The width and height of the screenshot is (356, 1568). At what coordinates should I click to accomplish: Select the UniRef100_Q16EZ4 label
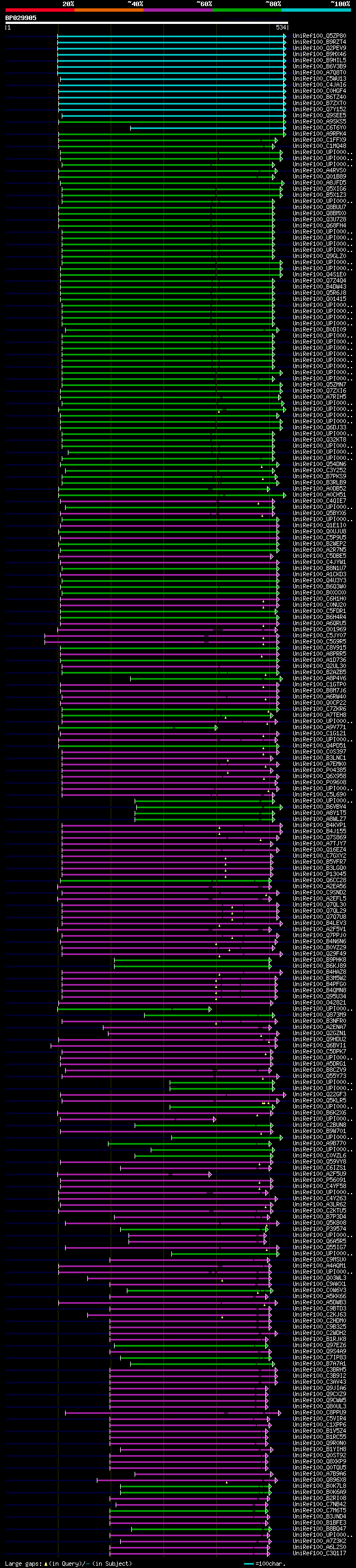point(319,850)
